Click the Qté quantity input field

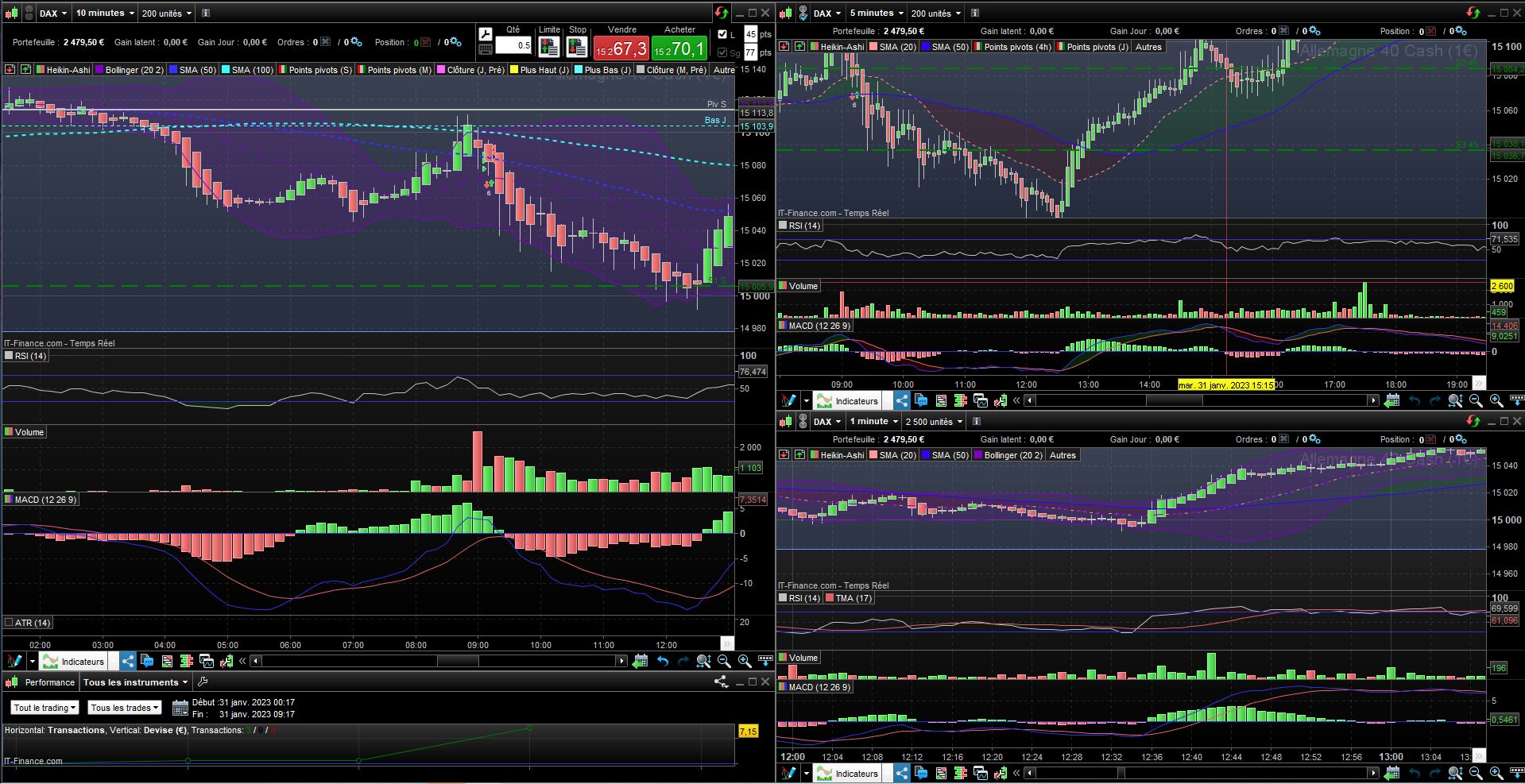(x=514, y=45)
